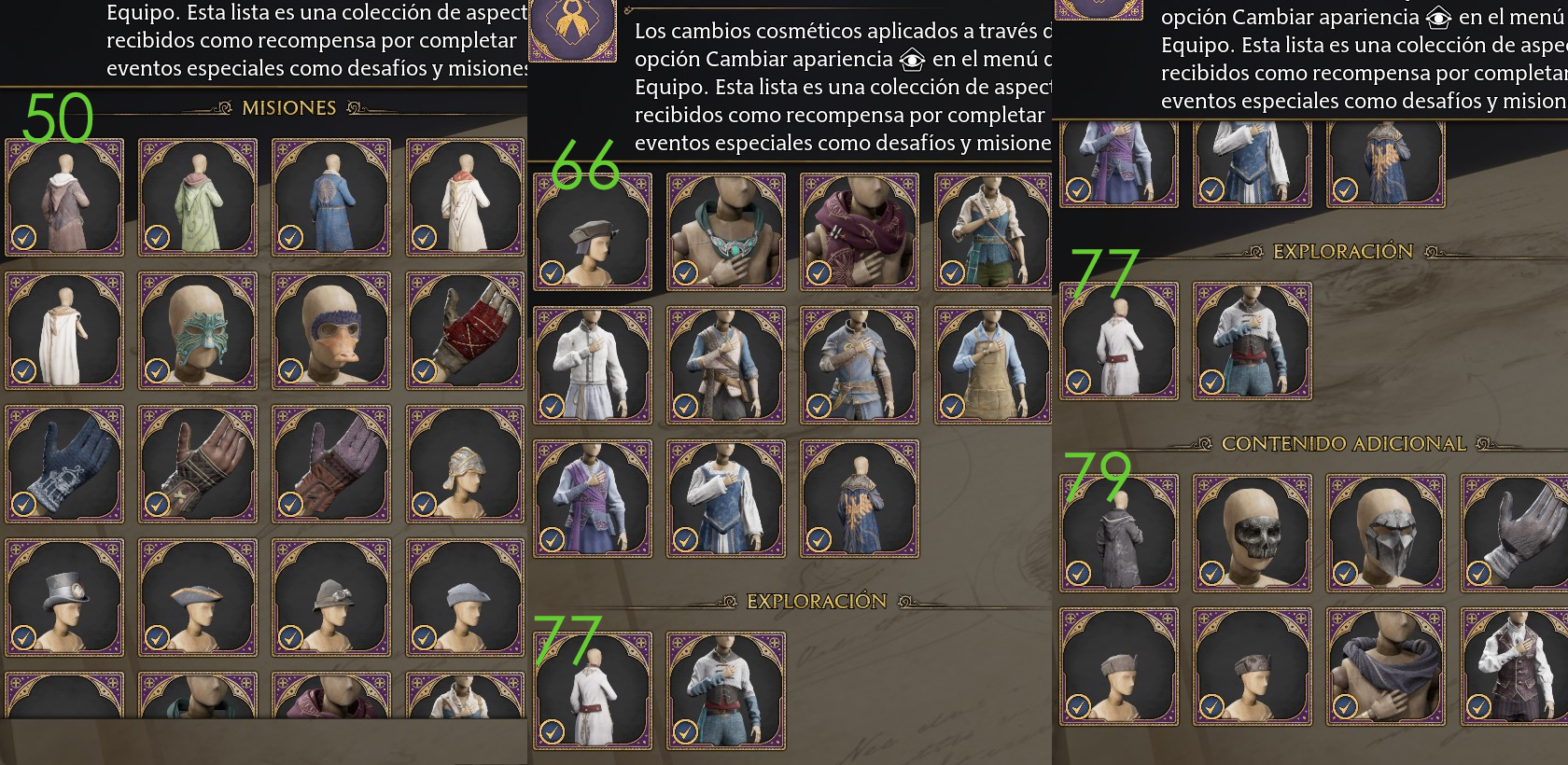Choose the blue tricorn hat appearance

tap(197, 597)
